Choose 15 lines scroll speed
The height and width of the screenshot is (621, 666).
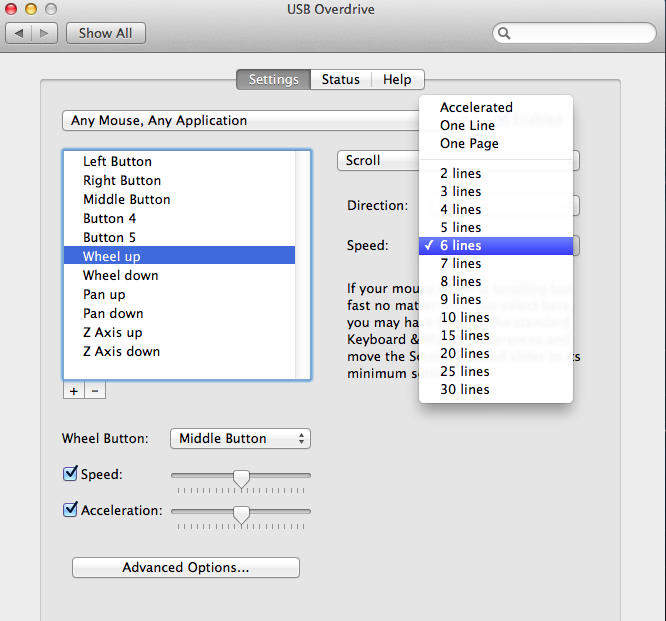496,336
